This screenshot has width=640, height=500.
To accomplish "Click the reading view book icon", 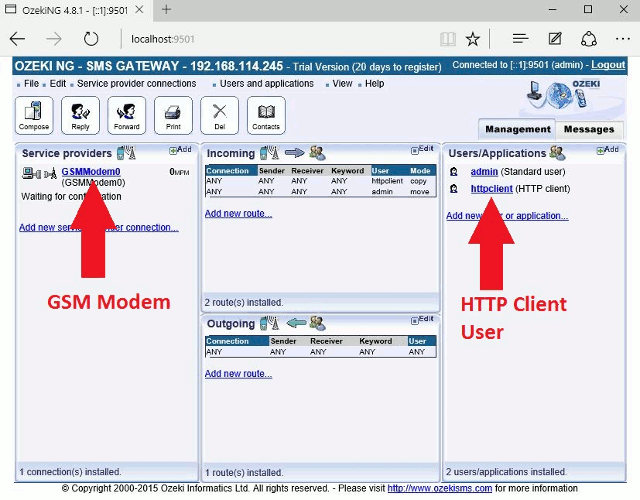I will click(x=448, y=39).
